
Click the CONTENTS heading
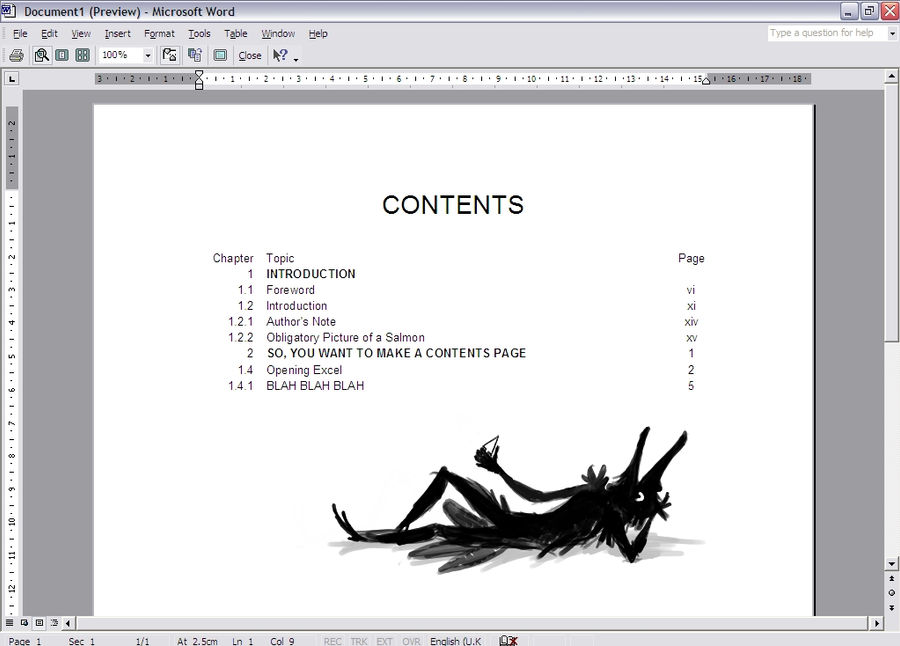tap(453, 205)
